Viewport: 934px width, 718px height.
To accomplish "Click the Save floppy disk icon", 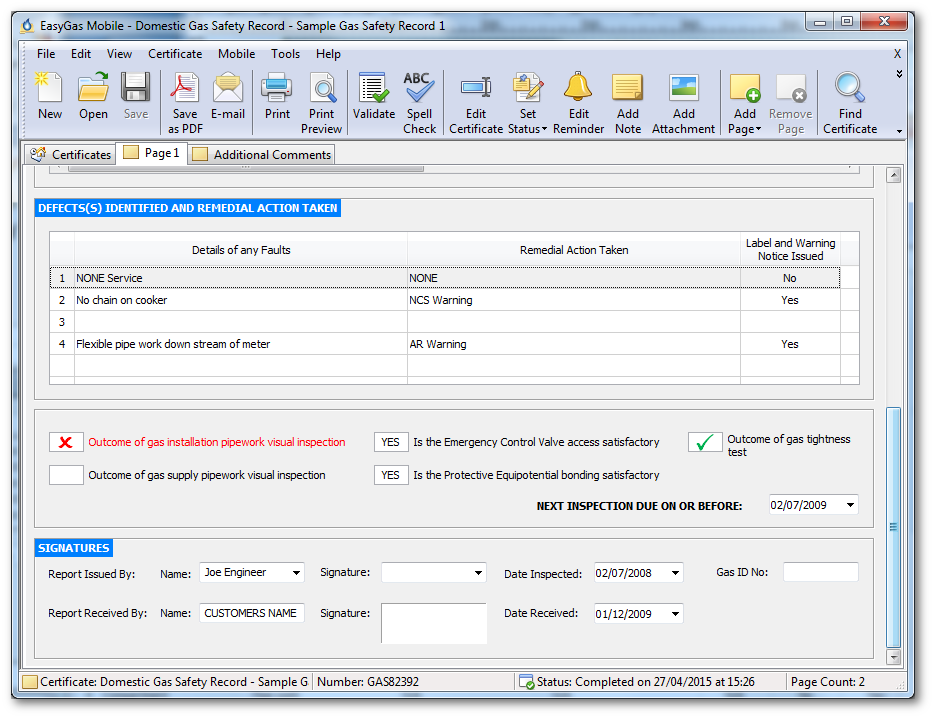I will coord(136,88).
